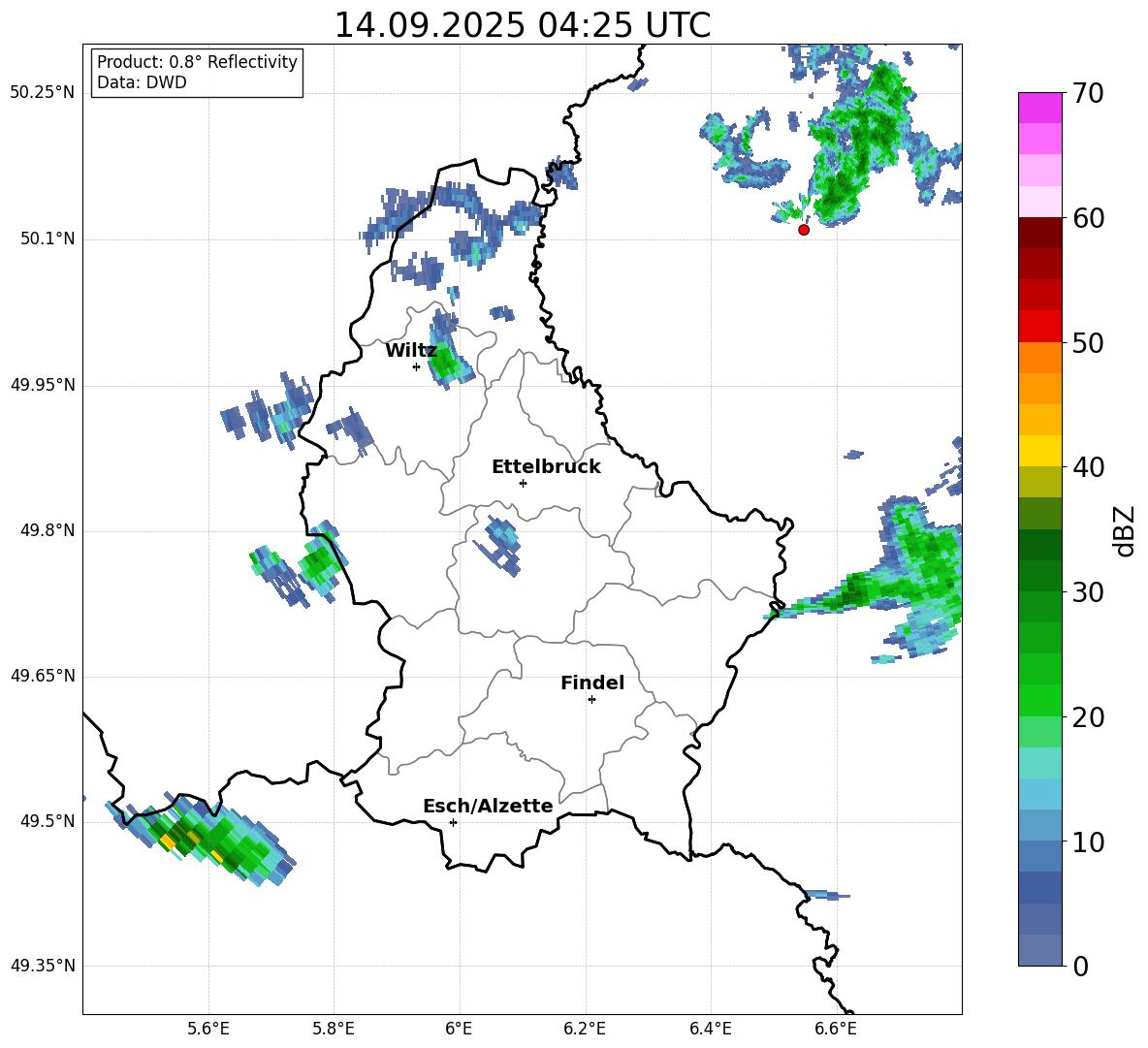The width and height of the screenshot is (1148, 1048).
Task: Click the 5.8°E longitude label
Action: [x=334, y=1029]
